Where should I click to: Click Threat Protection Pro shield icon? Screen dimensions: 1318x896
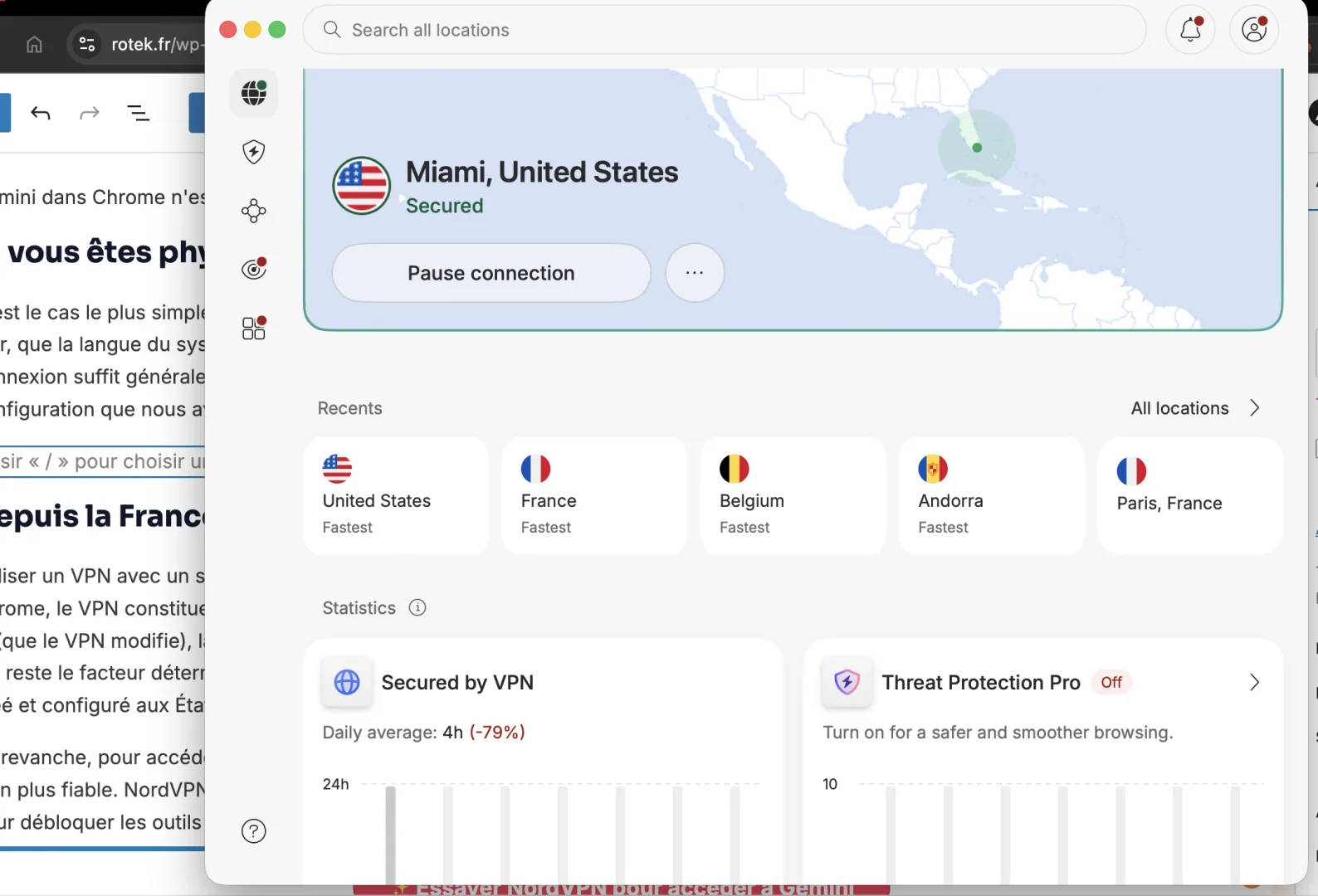coord(847,682)
